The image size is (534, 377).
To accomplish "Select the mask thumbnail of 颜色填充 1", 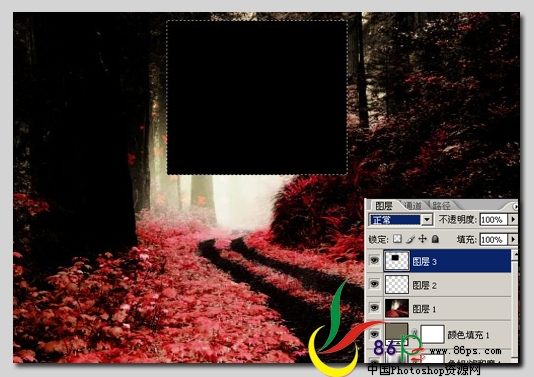I will tap(433, 334).
